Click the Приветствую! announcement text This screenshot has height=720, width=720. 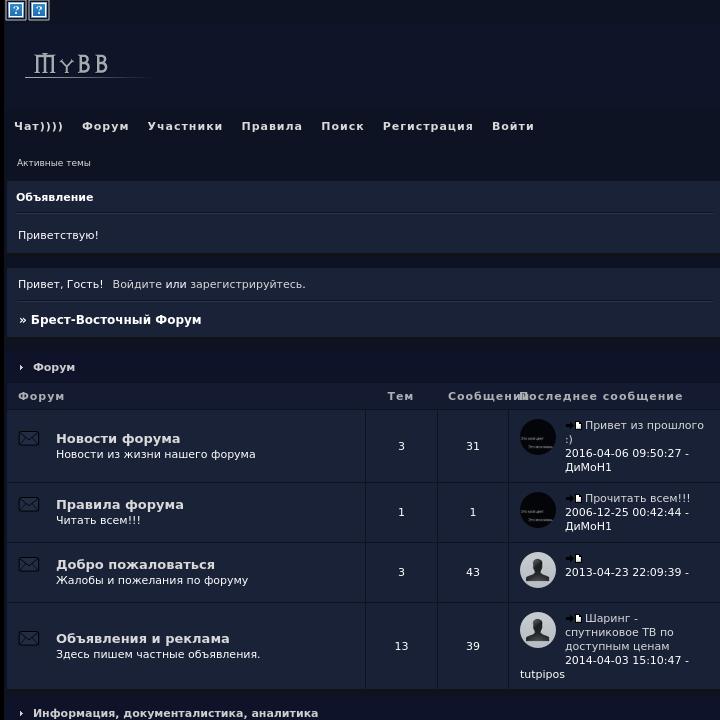pos(58,235)
